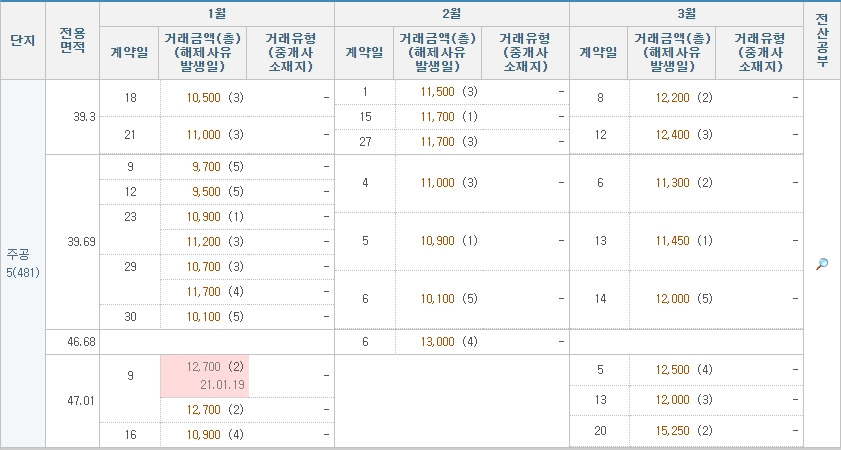Image resolution: width=841 pixels, height=450 pixels.
Task: Open the magnifier icon under 전산공부 column
Action: point(822,264)
